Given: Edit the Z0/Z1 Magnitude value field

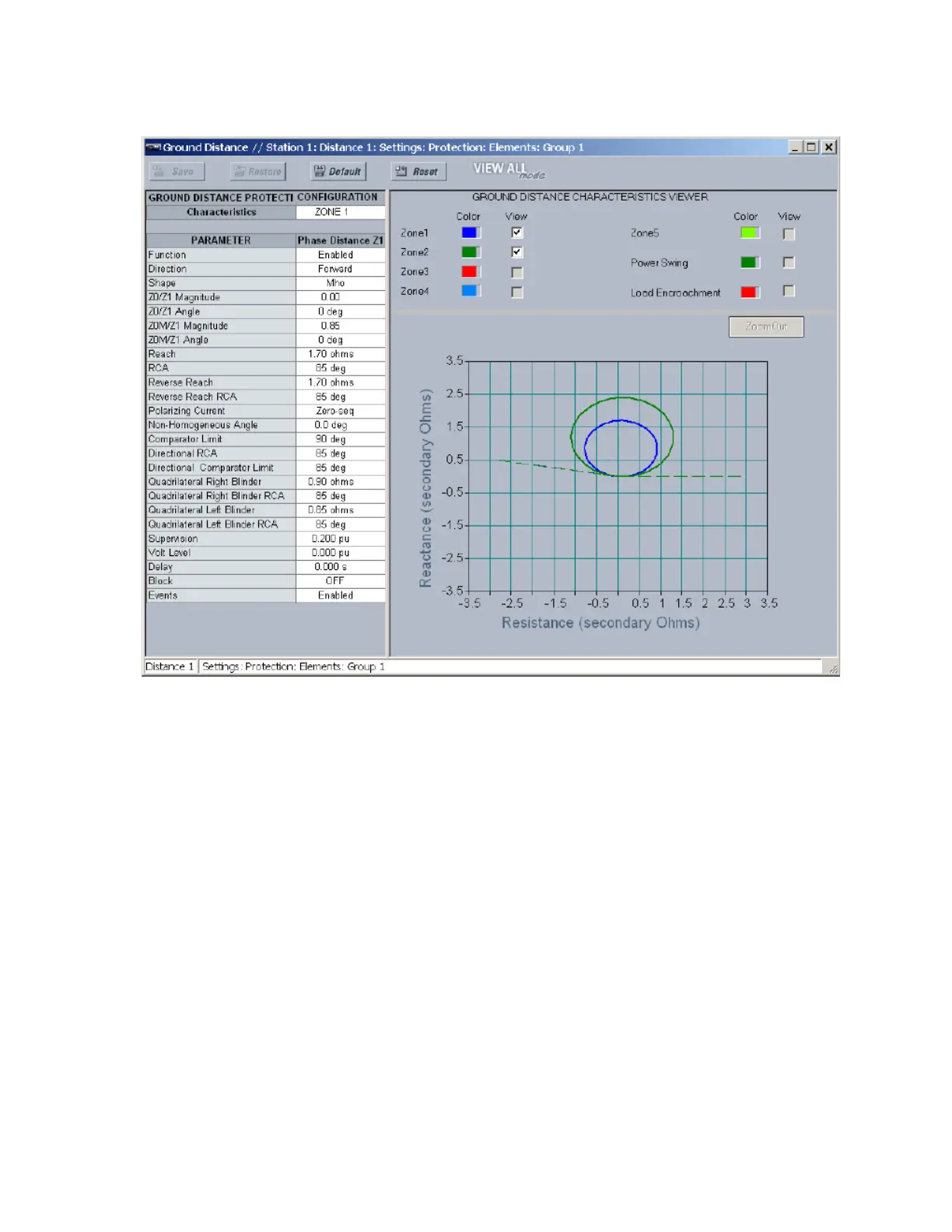Looking at the screenshot, I should [x=341, y=297].
